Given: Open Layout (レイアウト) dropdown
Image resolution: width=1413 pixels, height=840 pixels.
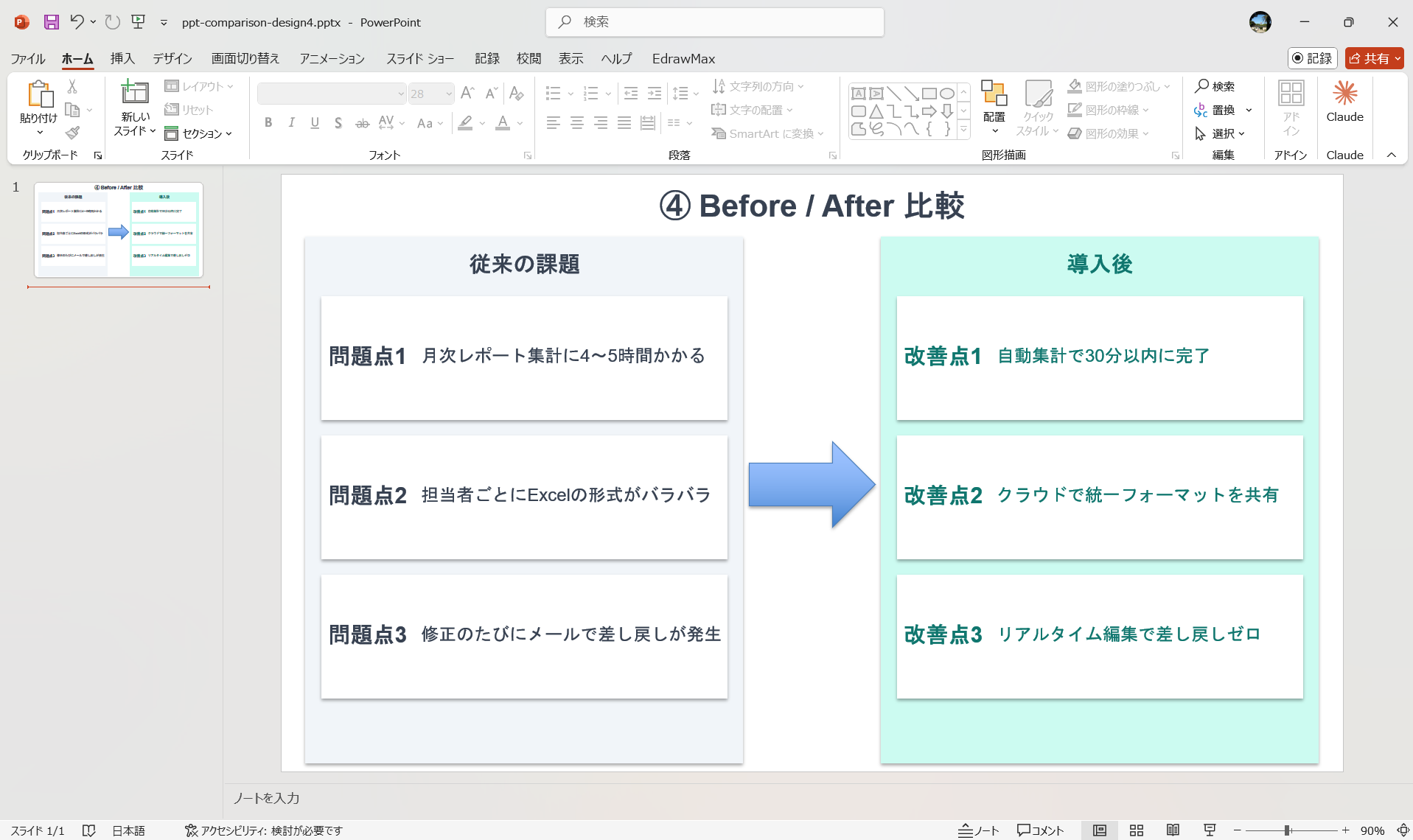Looking at the screenshot, I should (x=199, y=86).
